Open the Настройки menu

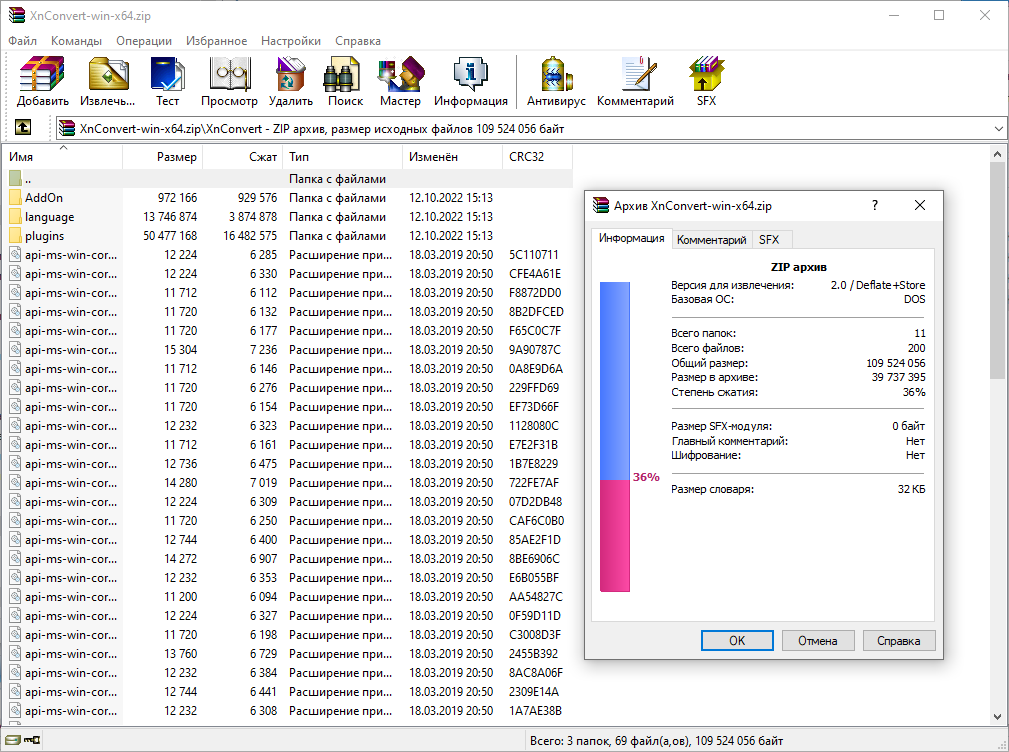pos(291,41)
